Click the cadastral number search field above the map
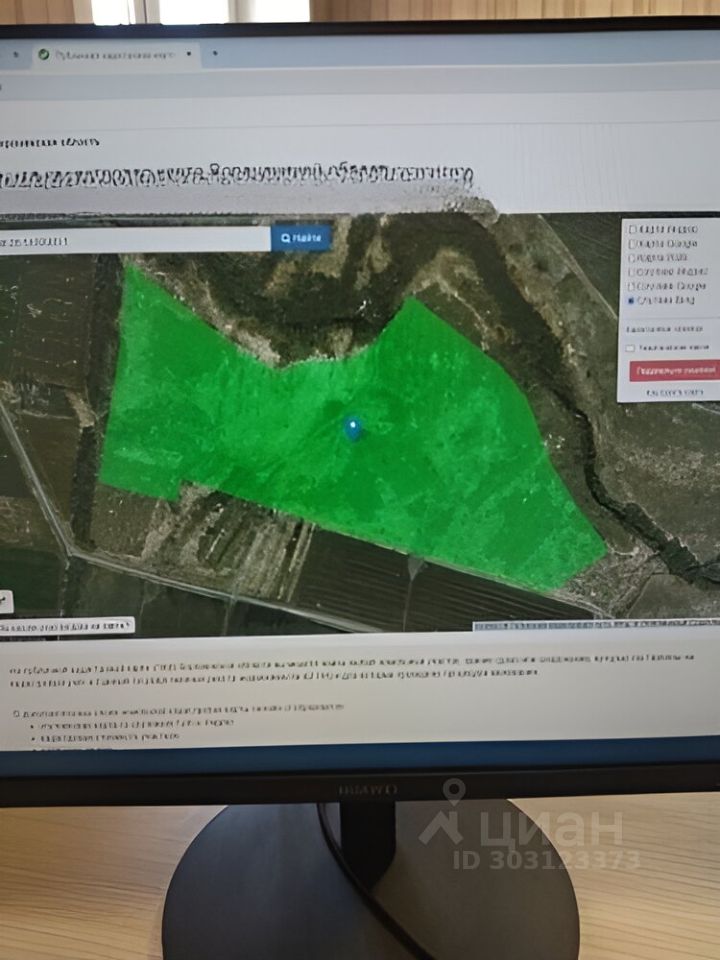The width and height of the screenshot is (720, 960). click(x=135, y=241)
